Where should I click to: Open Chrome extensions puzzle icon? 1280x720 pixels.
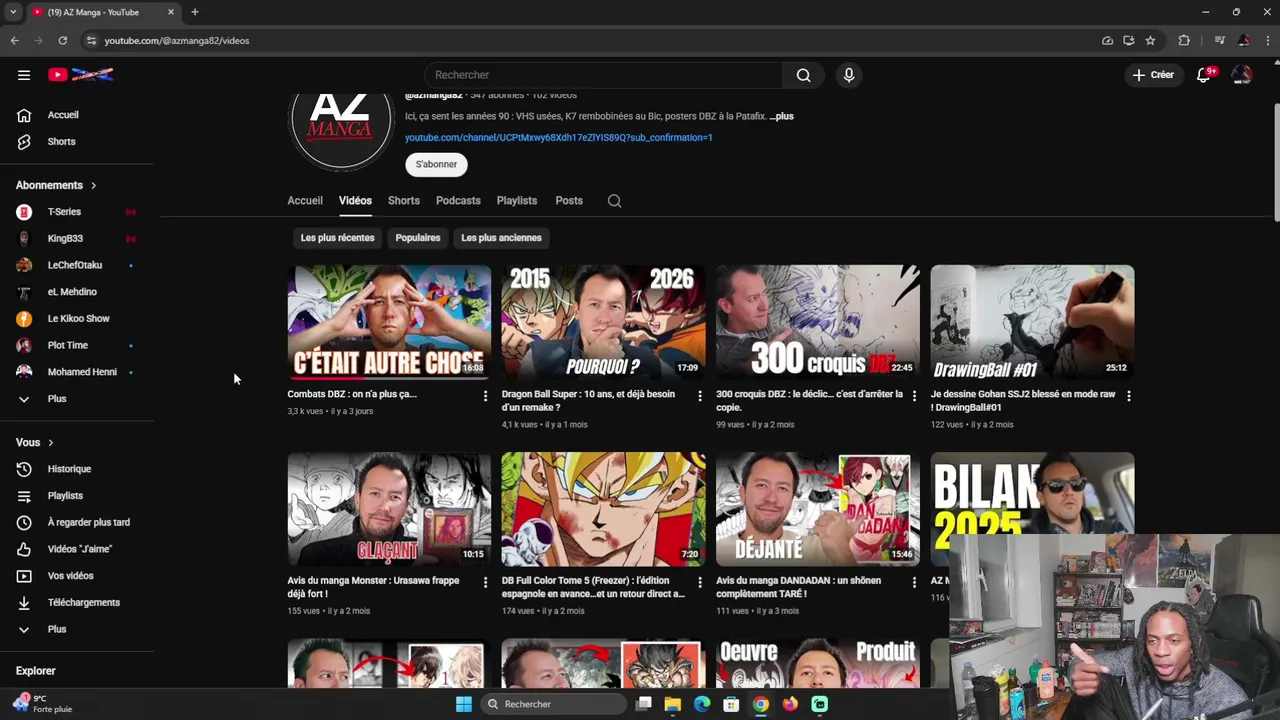(1184, 40)
